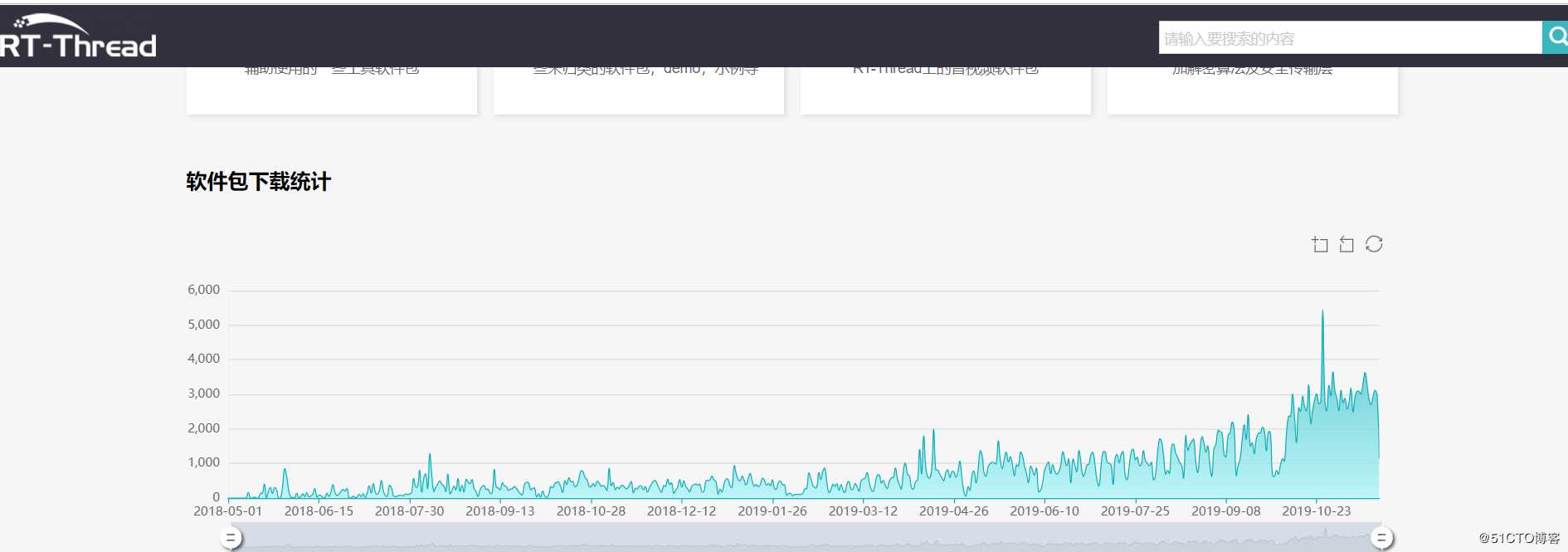Activate the chart area zoom tool

pyautogui.click(x=1319, y=244)
